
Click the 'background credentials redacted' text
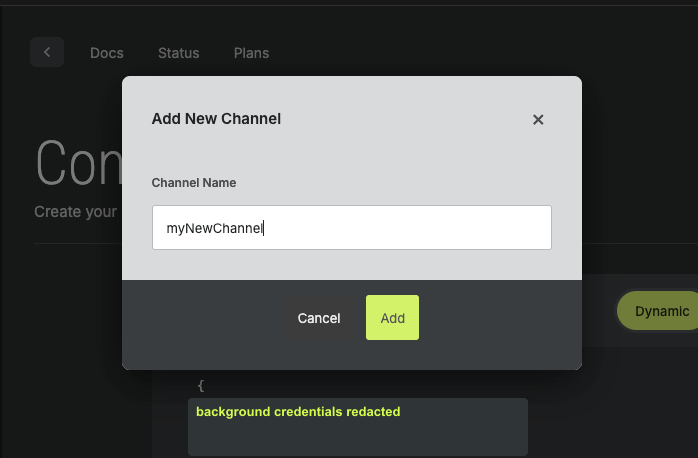298,412
